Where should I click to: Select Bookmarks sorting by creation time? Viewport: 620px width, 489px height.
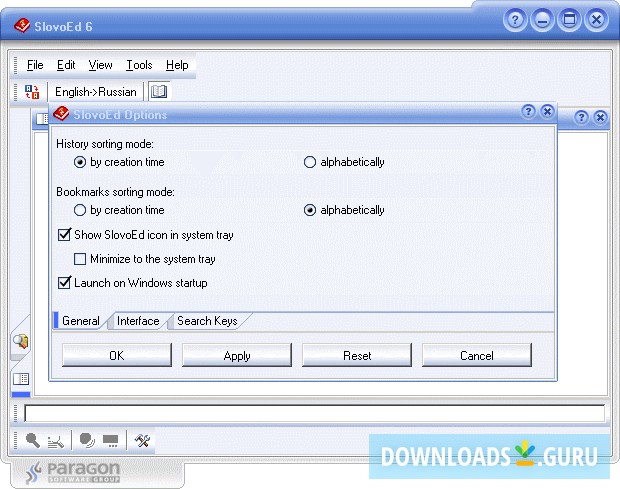click(119, 210)
